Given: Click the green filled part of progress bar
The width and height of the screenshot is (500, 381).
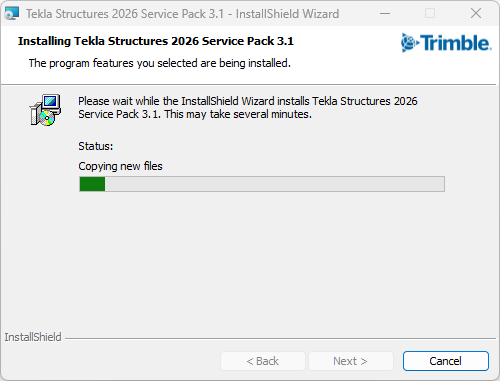Looking at the screenshot, I should pos(92,184).
